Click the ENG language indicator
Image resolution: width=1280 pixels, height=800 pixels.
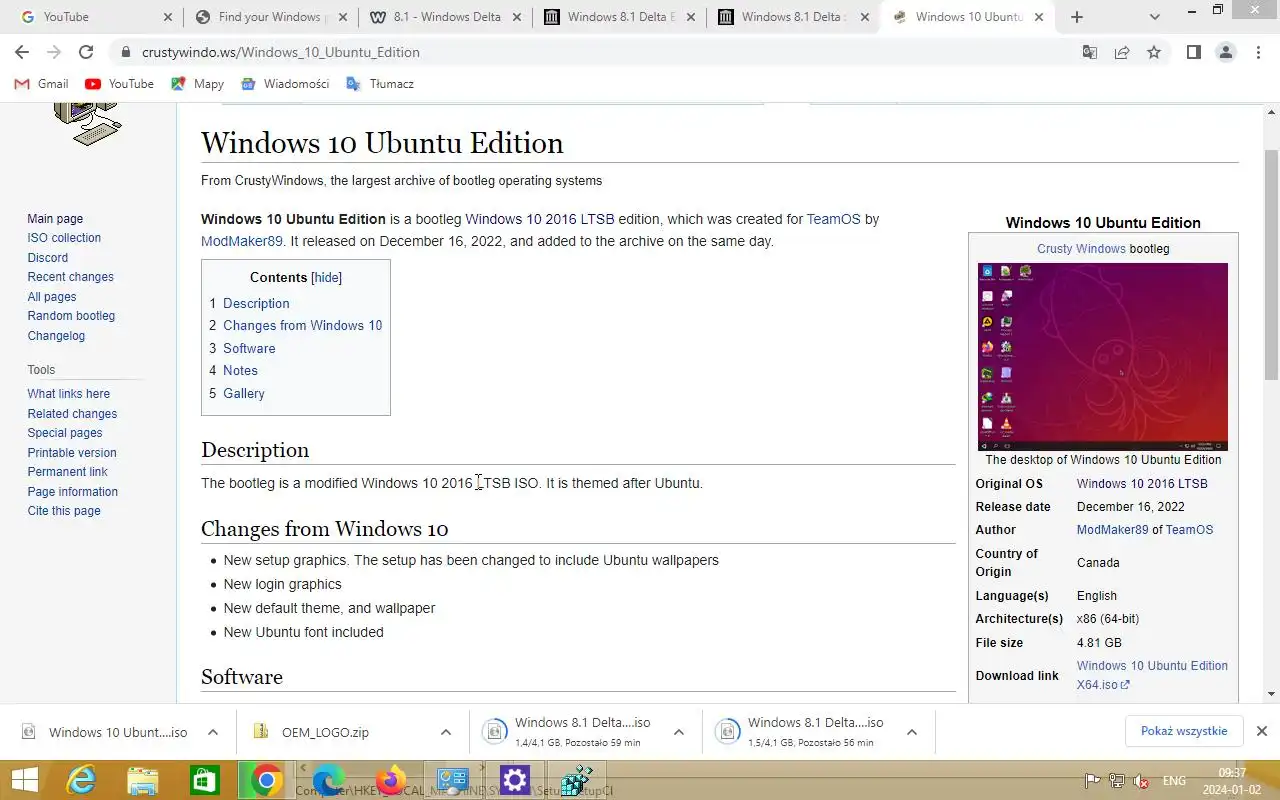pos(1174,781)
